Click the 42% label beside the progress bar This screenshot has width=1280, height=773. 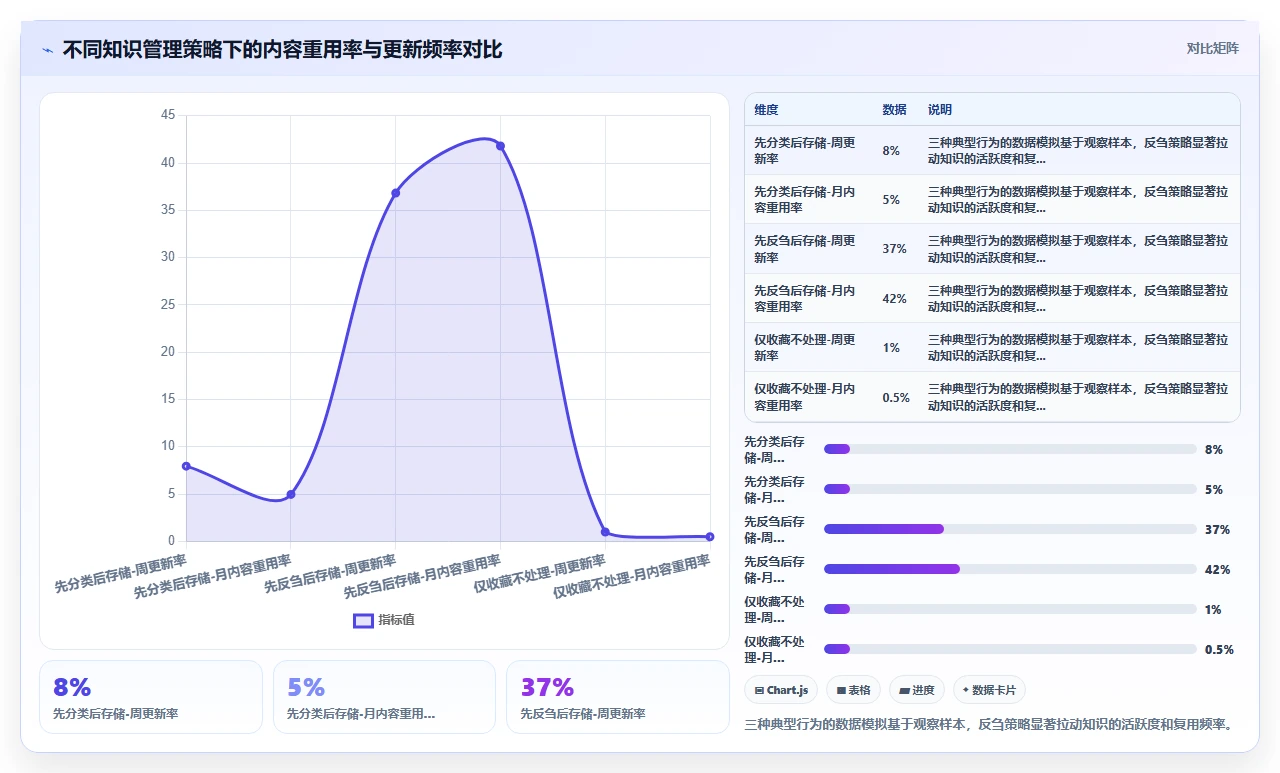1217,569
